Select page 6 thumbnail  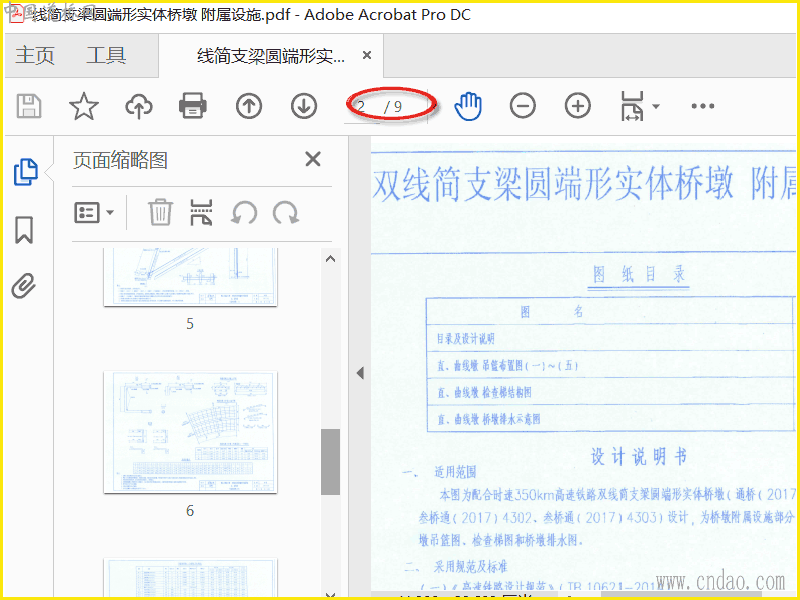(x=190, y=432)
